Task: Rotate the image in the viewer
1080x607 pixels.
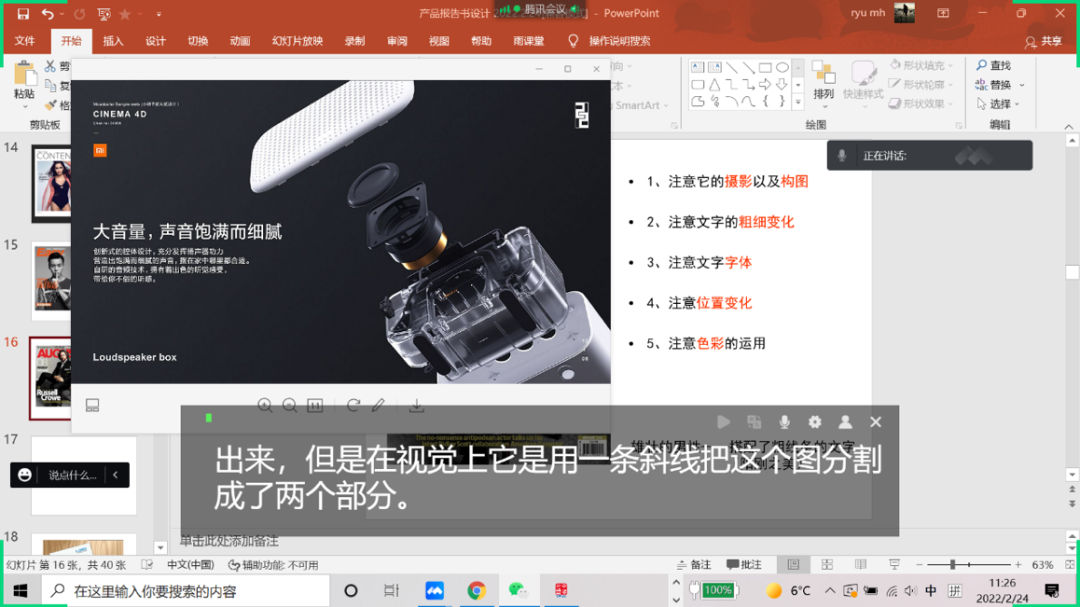Action: coord(353,405)
